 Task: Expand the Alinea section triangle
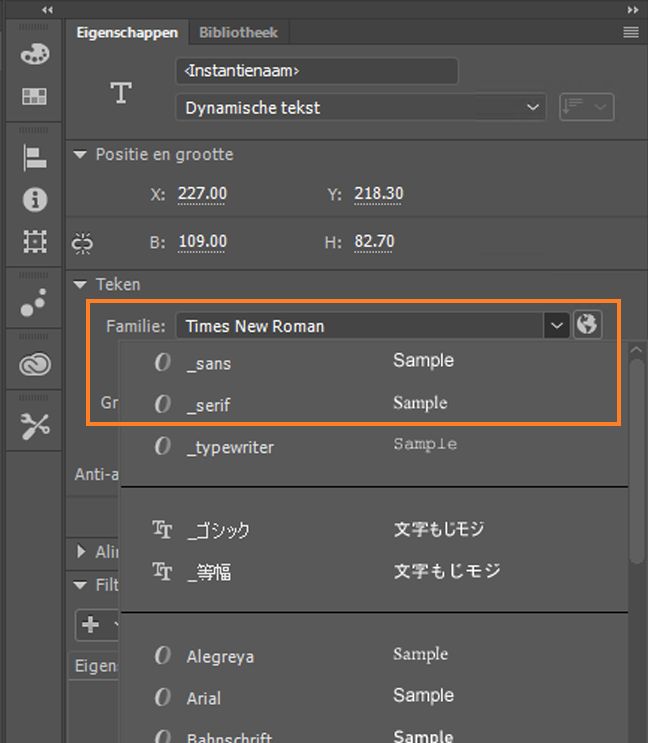pyautogui.click(x=81, y=551)
